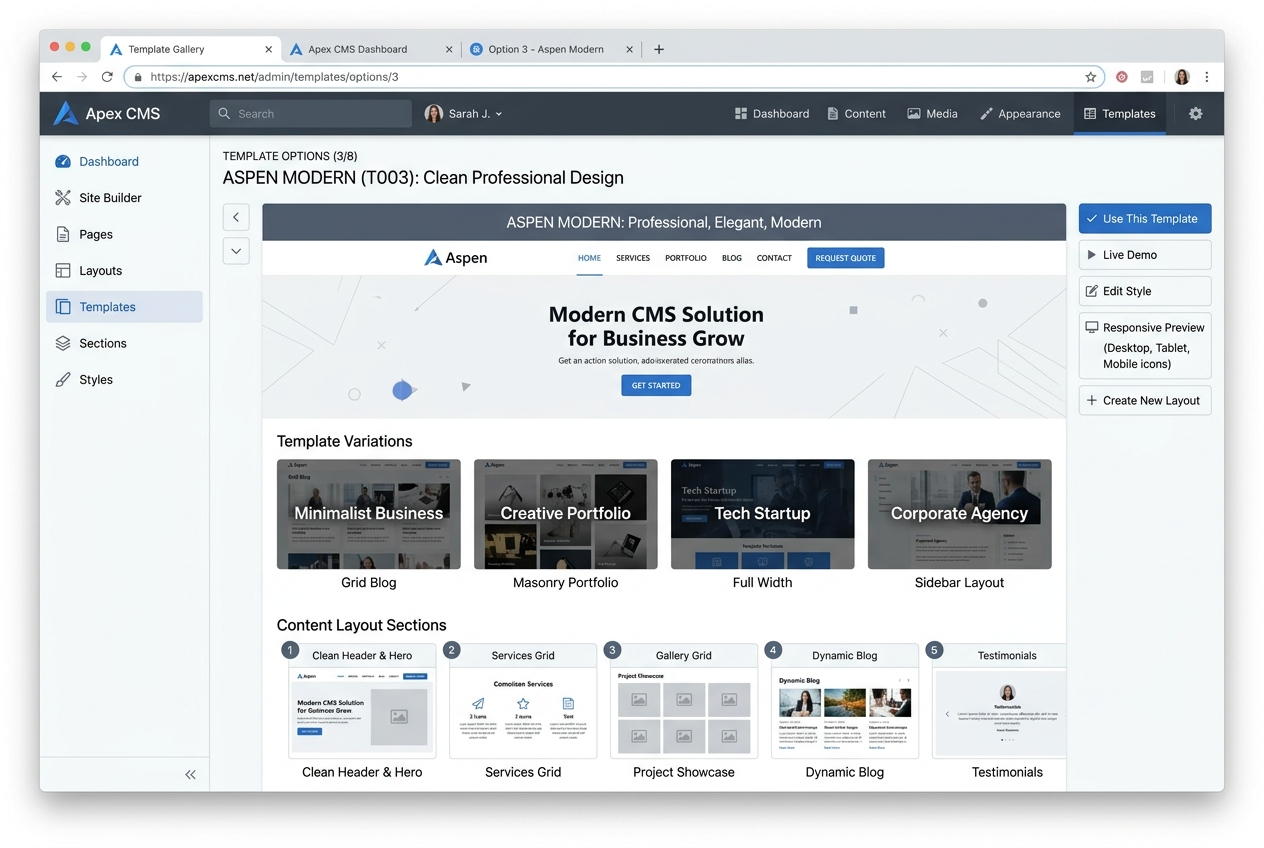Click Request Quote in the template preview
Screen dimensions: 1264x848
(x=845, y=258)
